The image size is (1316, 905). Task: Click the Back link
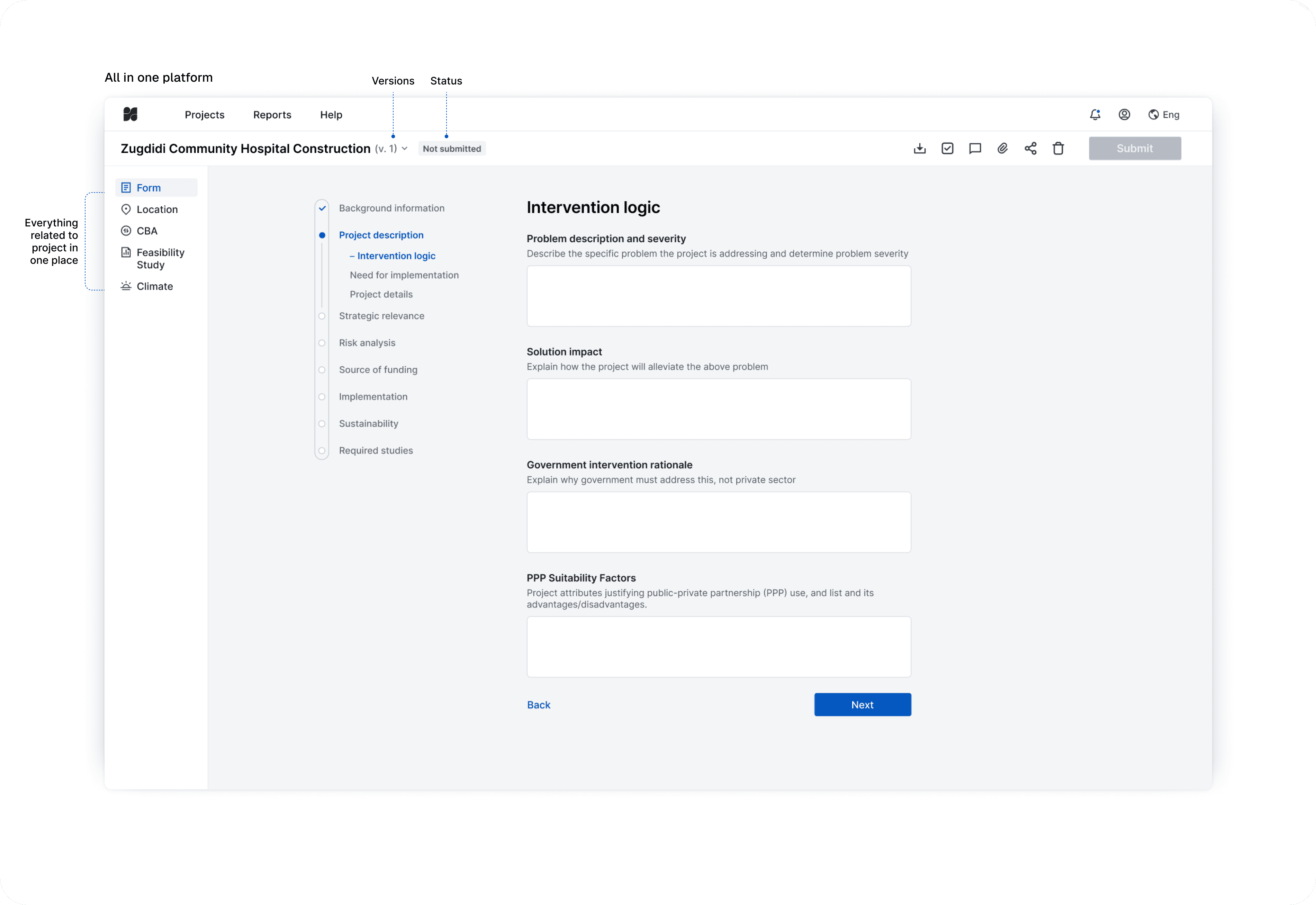(x=539, y=705)
